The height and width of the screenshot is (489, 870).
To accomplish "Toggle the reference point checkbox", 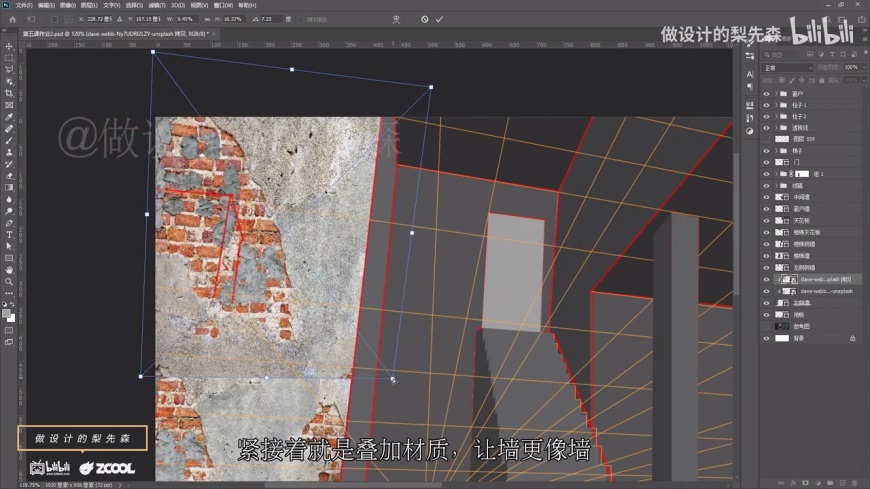I will [x=54, y=19].
